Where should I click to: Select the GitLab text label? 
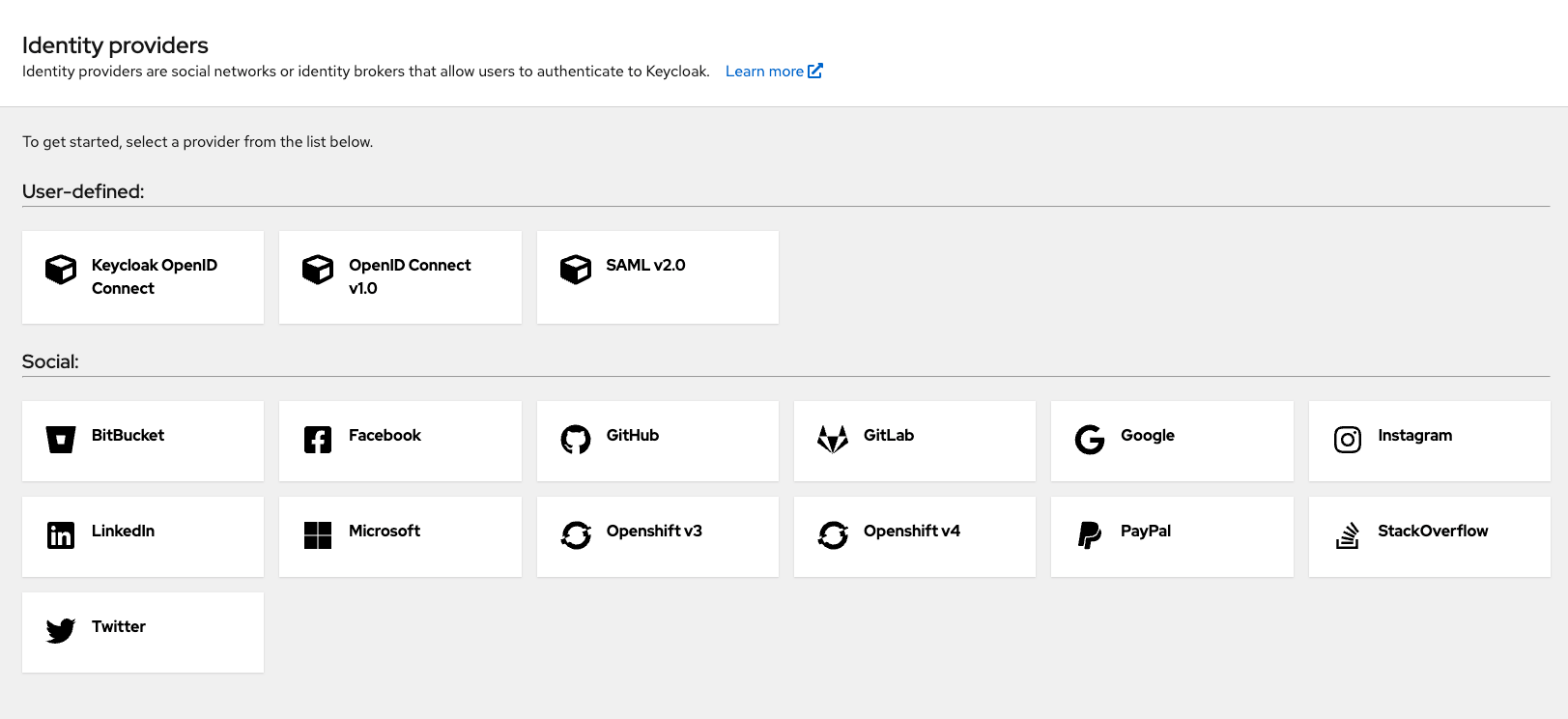(889, 435)
